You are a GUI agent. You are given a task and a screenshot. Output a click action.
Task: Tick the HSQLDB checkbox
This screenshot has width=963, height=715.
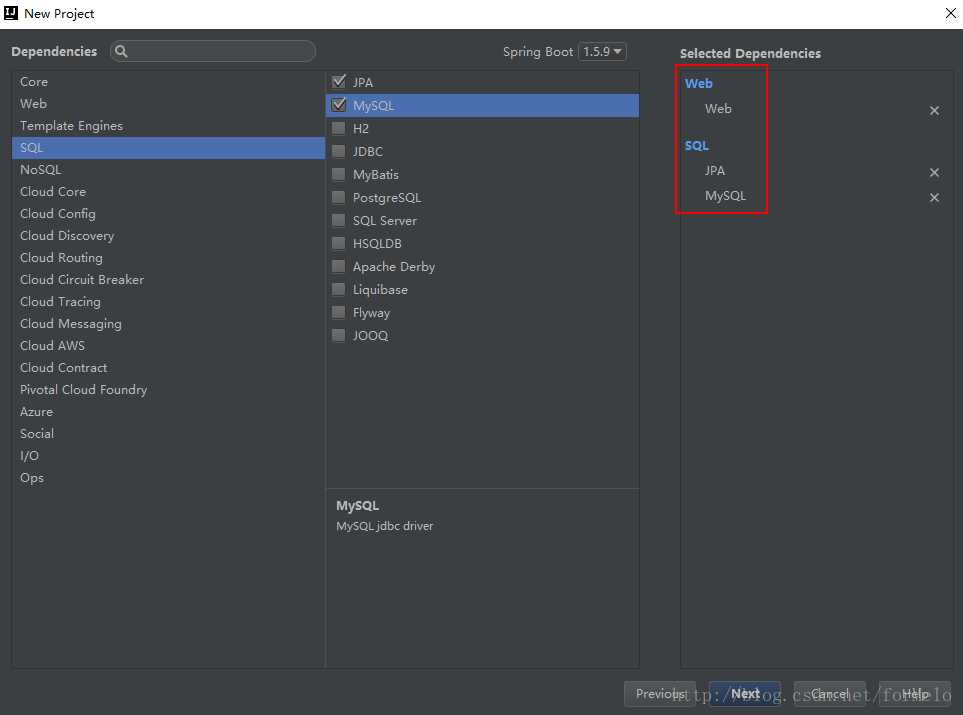point(338,243)
